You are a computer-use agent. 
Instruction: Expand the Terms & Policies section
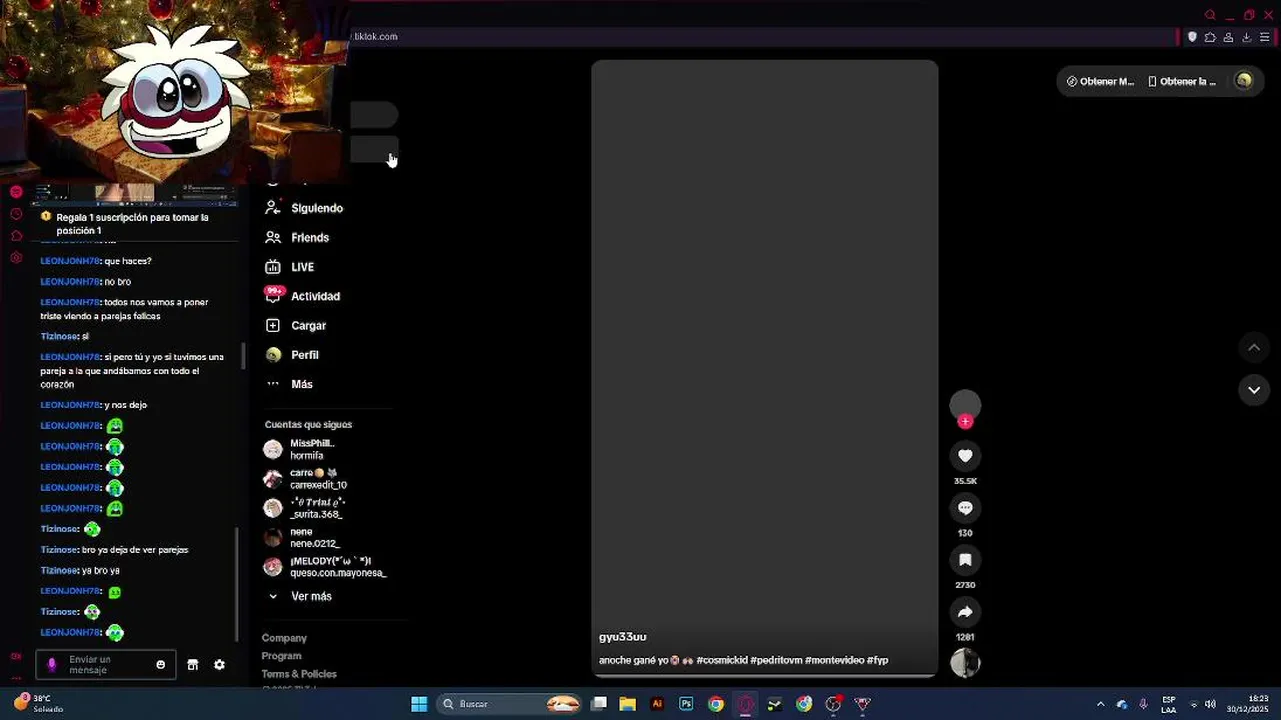pyautogui.click(x=299, y=674)
